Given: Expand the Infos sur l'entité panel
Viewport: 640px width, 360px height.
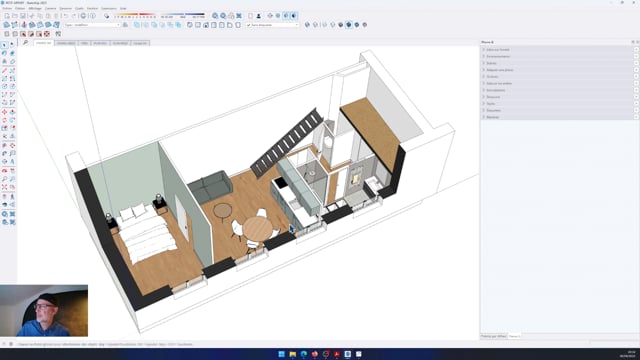Looking at the screenshot, I should [559, 50].
